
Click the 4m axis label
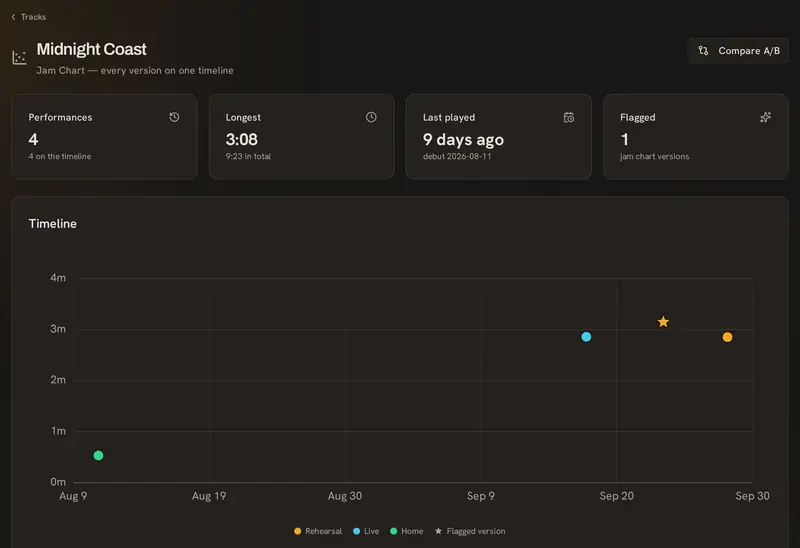tap(58, 278)
